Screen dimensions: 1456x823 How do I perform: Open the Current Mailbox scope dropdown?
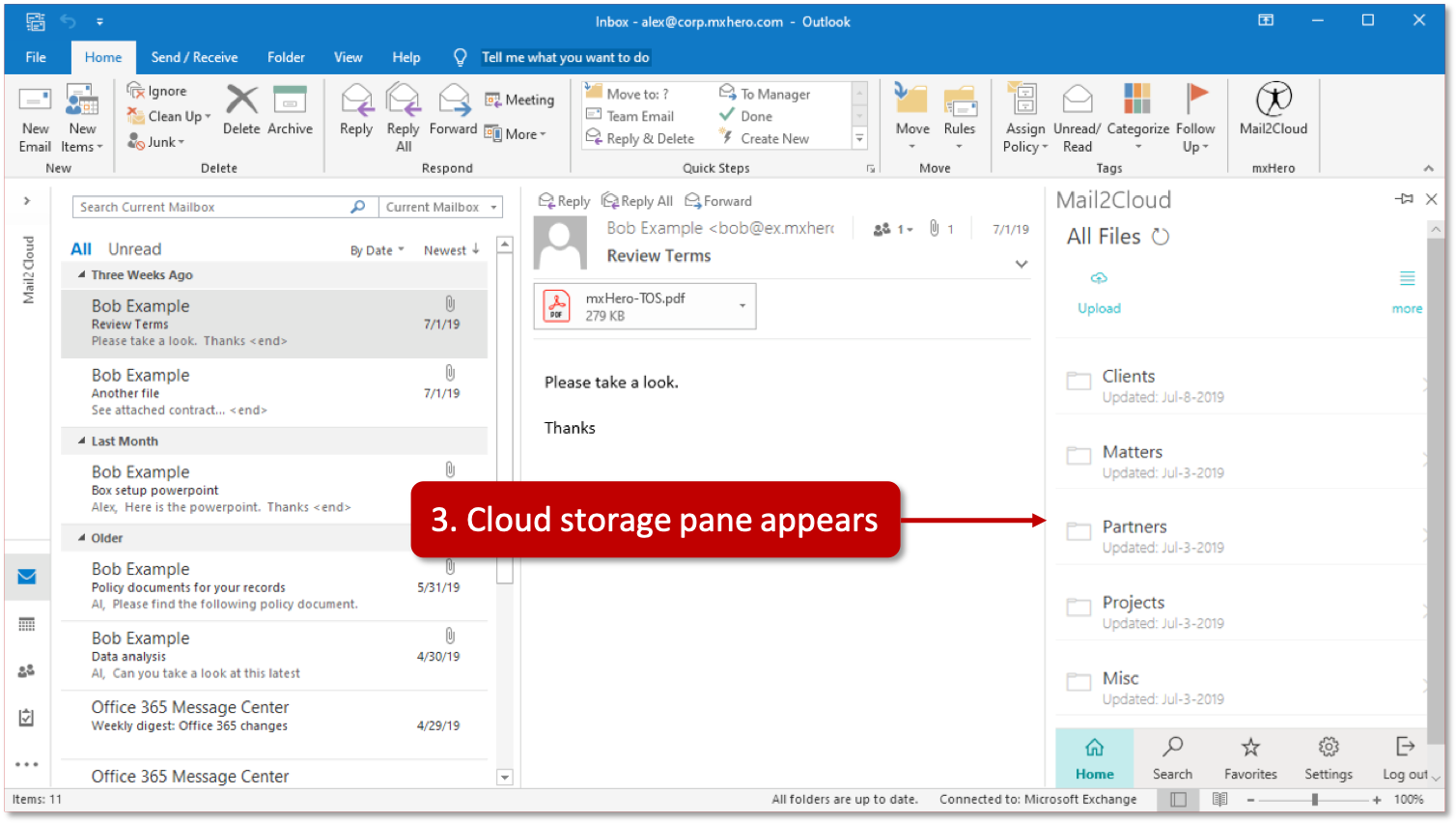[x=440, y=207]
